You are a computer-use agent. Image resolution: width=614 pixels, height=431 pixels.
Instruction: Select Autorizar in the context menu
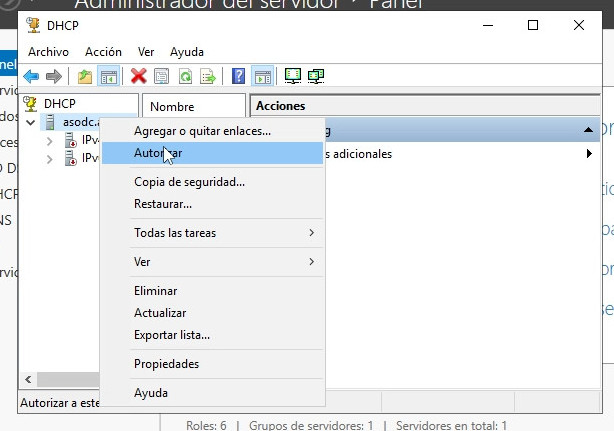tap(158, 153)
